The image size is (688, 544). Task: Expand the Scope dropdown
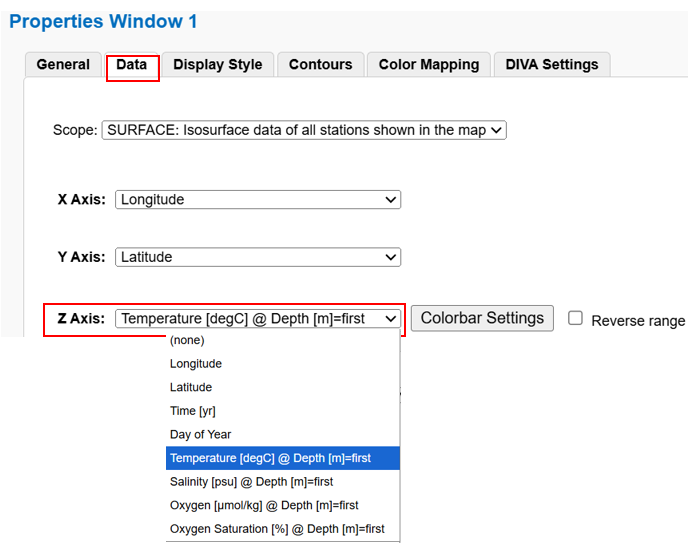[304, 130]
